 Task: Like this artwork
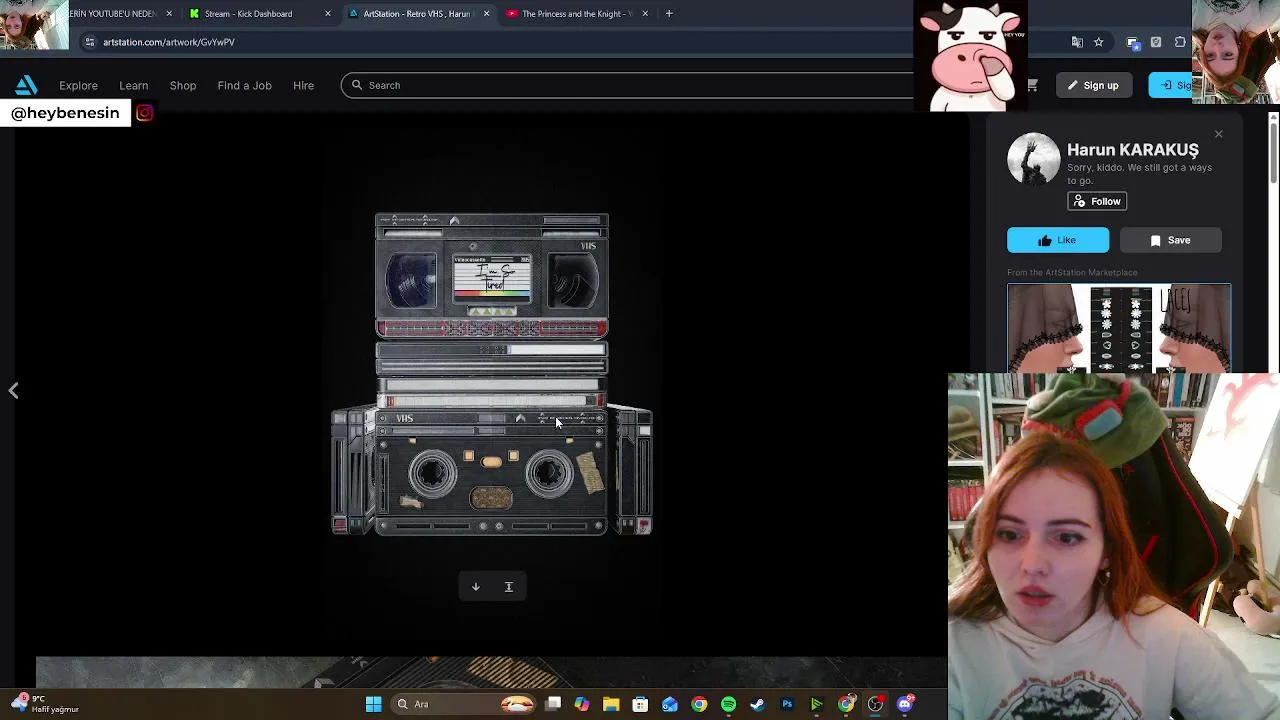pos(1058,240)
